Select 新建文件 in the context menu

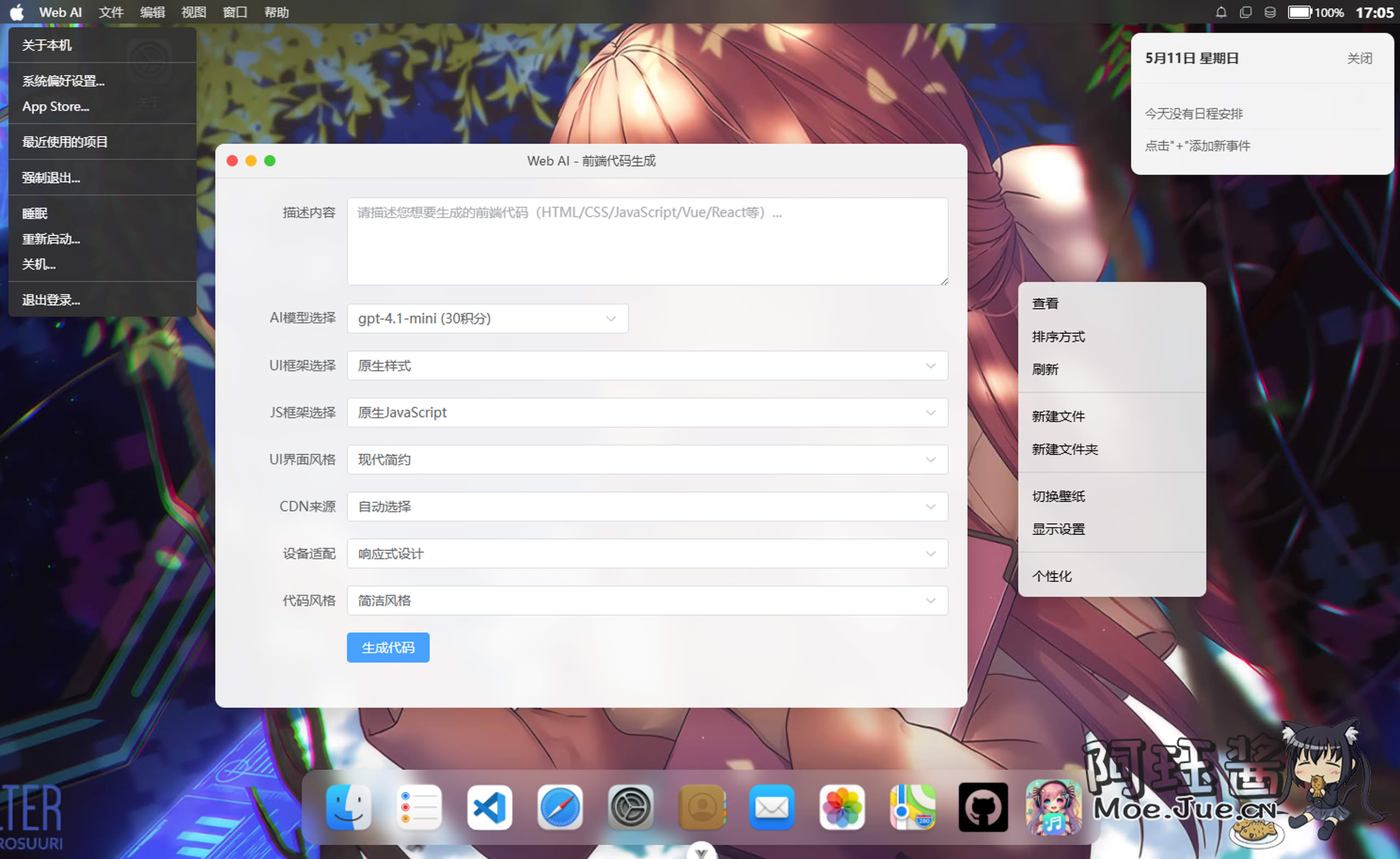(1112, 416)
